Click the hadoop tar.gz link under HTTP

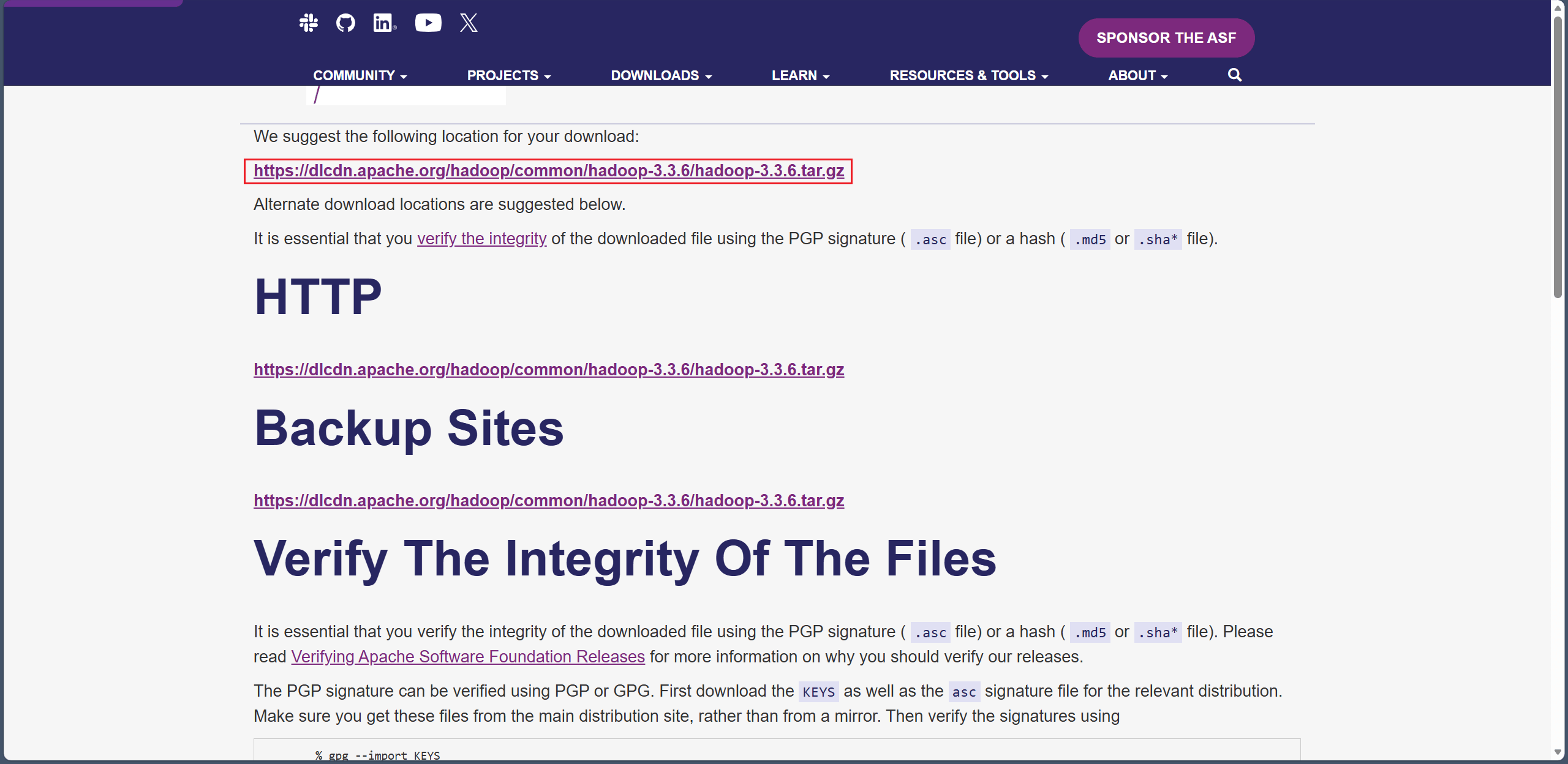click(549, 370)
